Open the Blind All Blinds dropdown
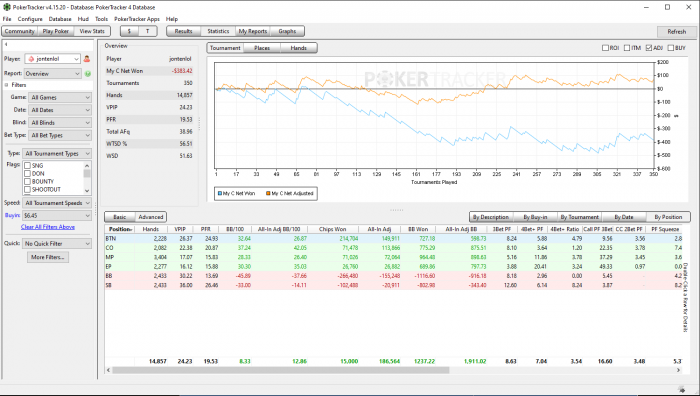 (59, 122)
